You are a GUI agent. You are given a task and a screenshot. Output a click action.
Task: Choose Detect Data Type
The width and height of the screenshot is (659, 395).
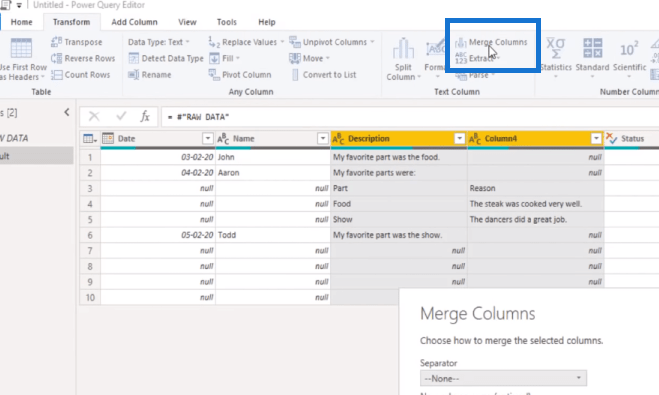pyautogui.click(x=166, y=58)
